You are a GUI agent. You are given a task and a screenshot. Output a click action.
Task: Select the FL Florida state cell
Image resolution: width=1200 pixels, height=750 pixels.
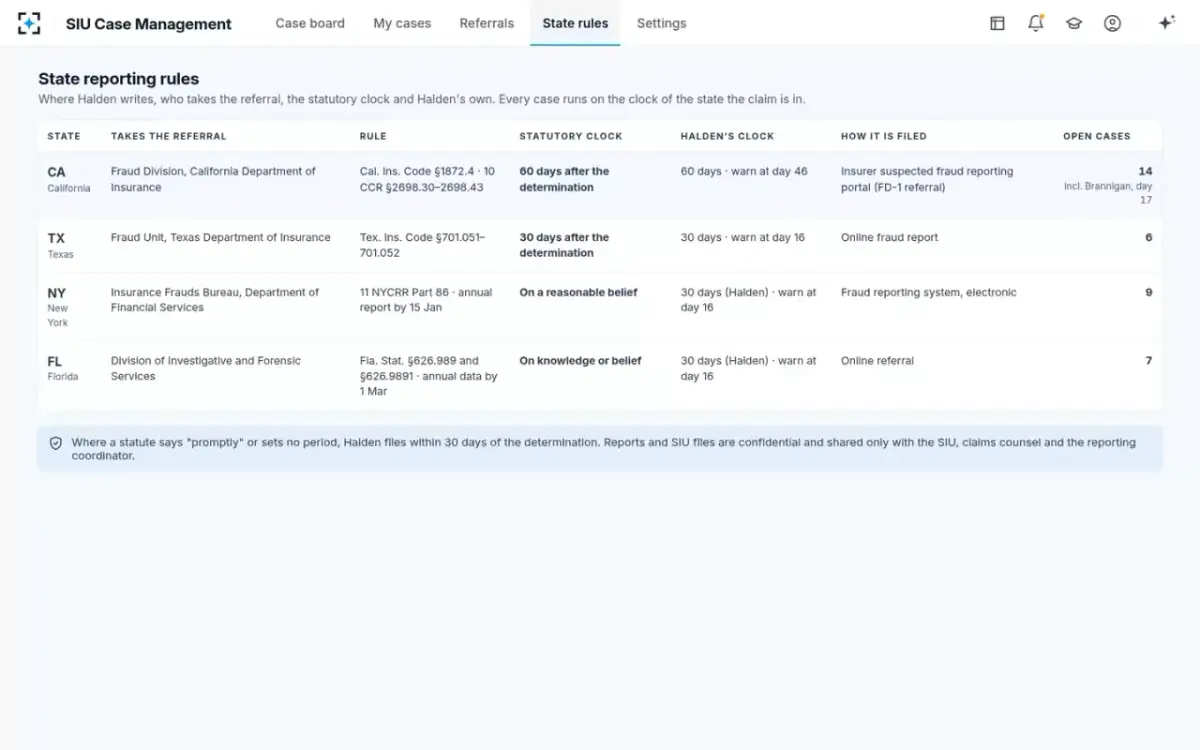click(63, 368)
